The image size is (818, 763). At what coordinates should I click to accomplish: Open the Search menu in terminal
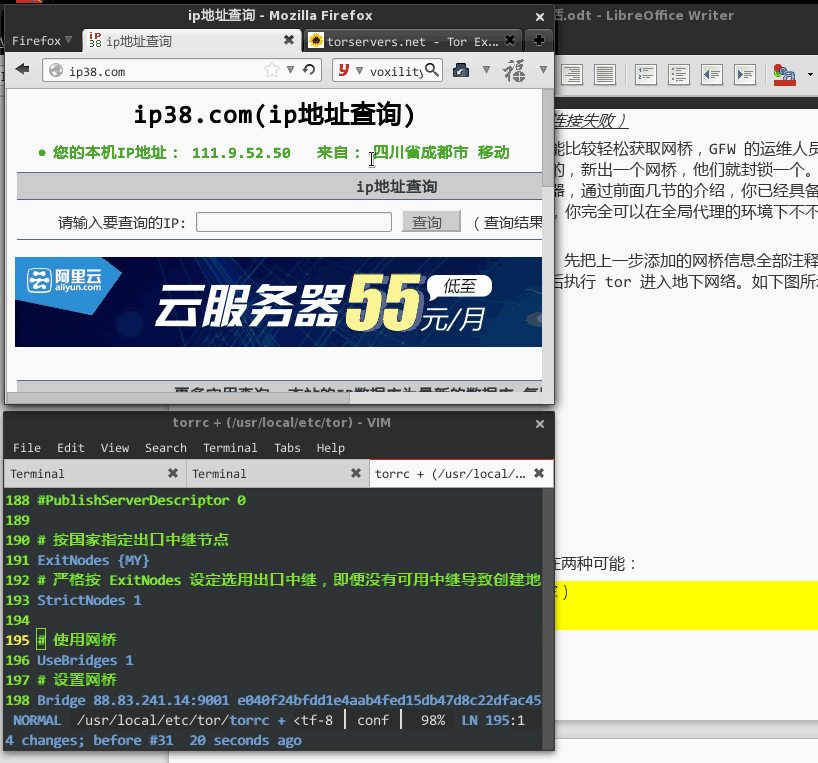point(165,448)
